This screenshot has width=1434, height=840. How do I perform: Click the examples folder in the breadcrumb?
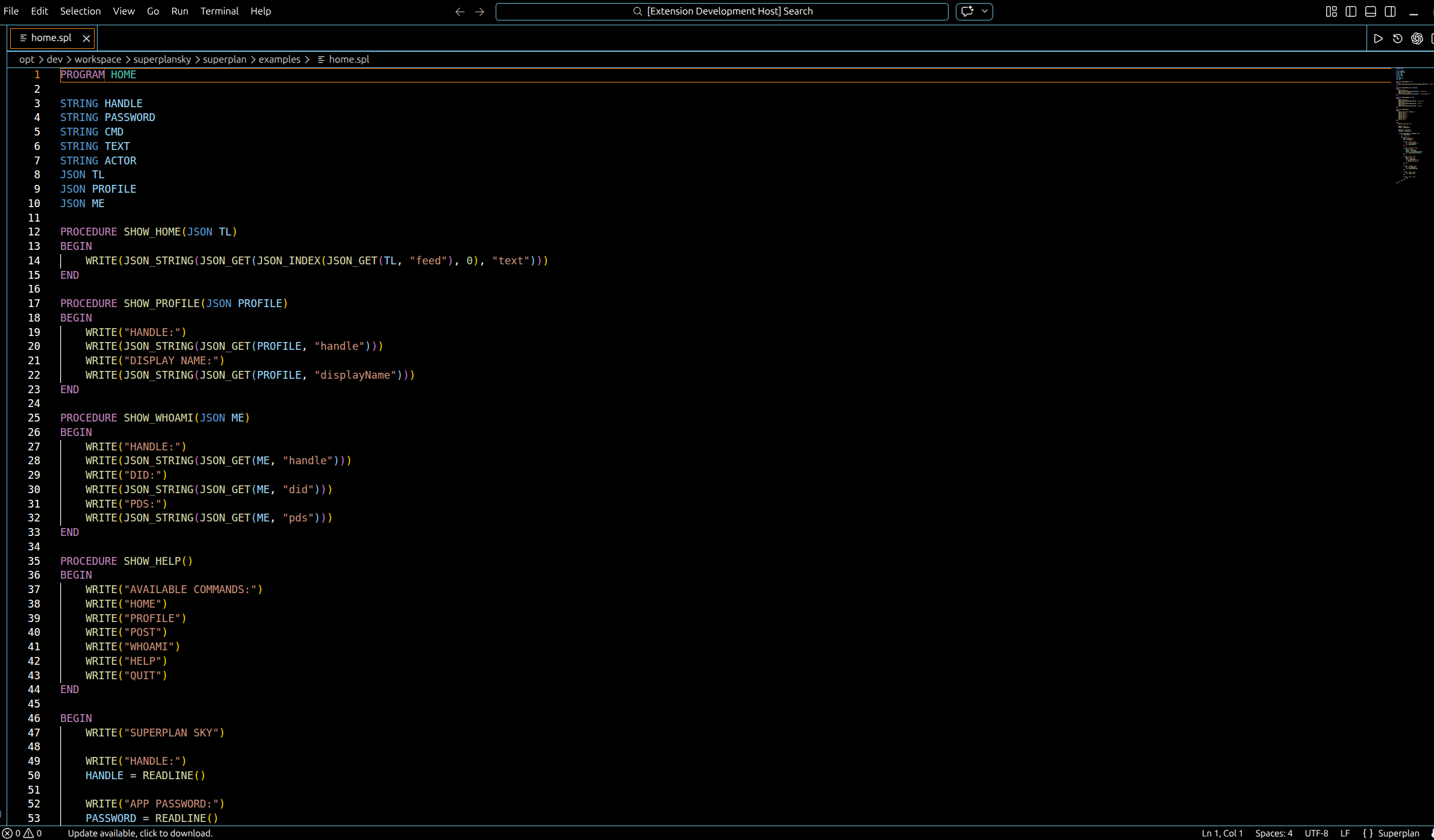click(x=279, y=60)
